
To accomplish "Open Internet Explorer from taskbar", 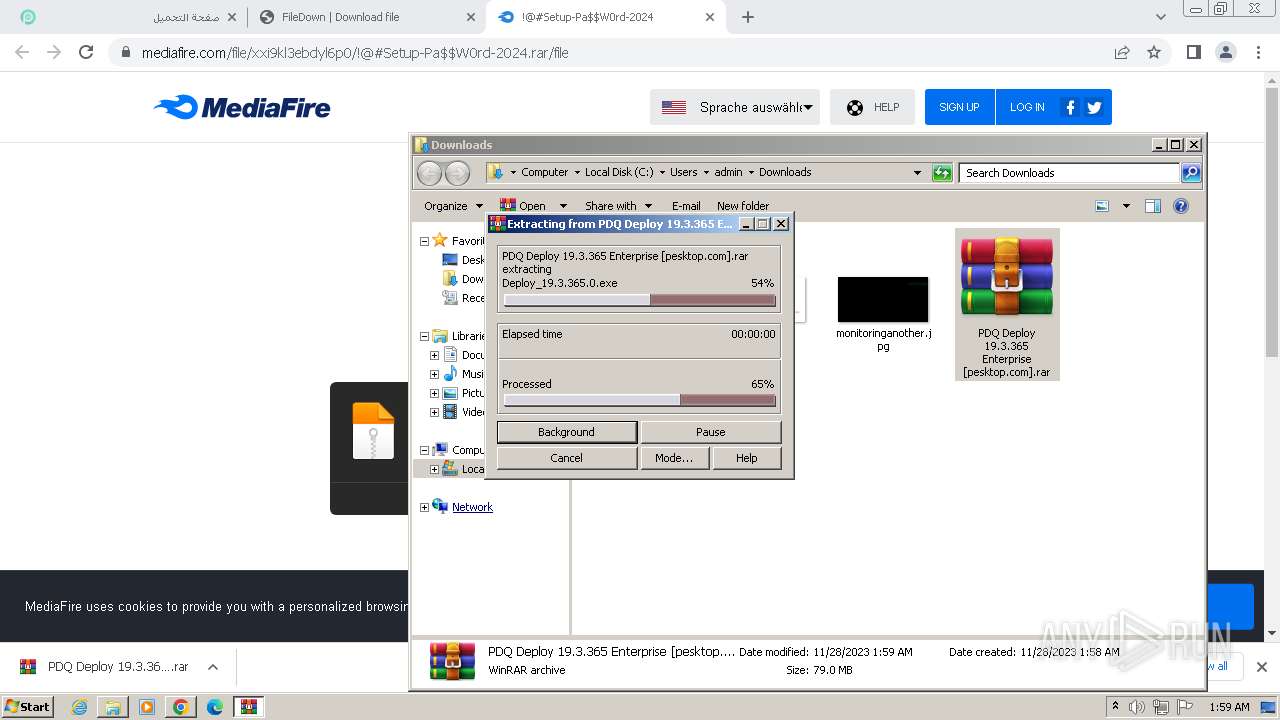I will (x=80, y=707).
